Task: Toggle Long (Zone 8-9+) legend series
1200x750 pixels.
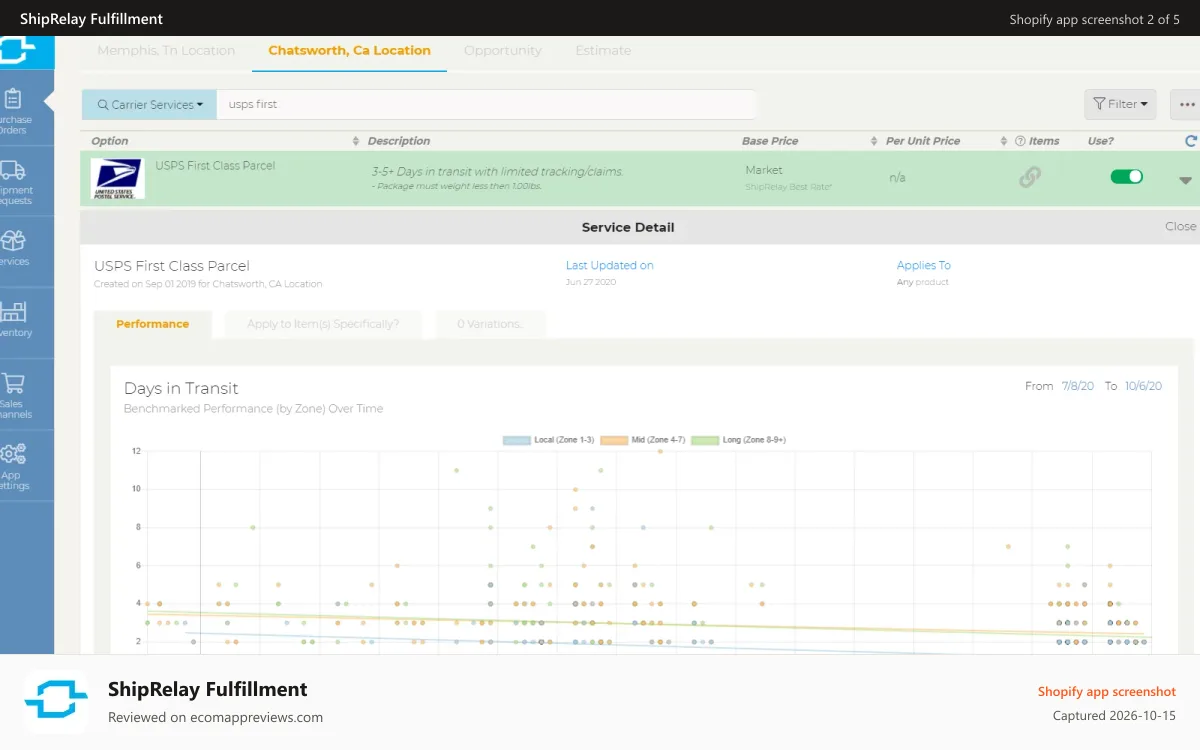Action: click(738, 440)
